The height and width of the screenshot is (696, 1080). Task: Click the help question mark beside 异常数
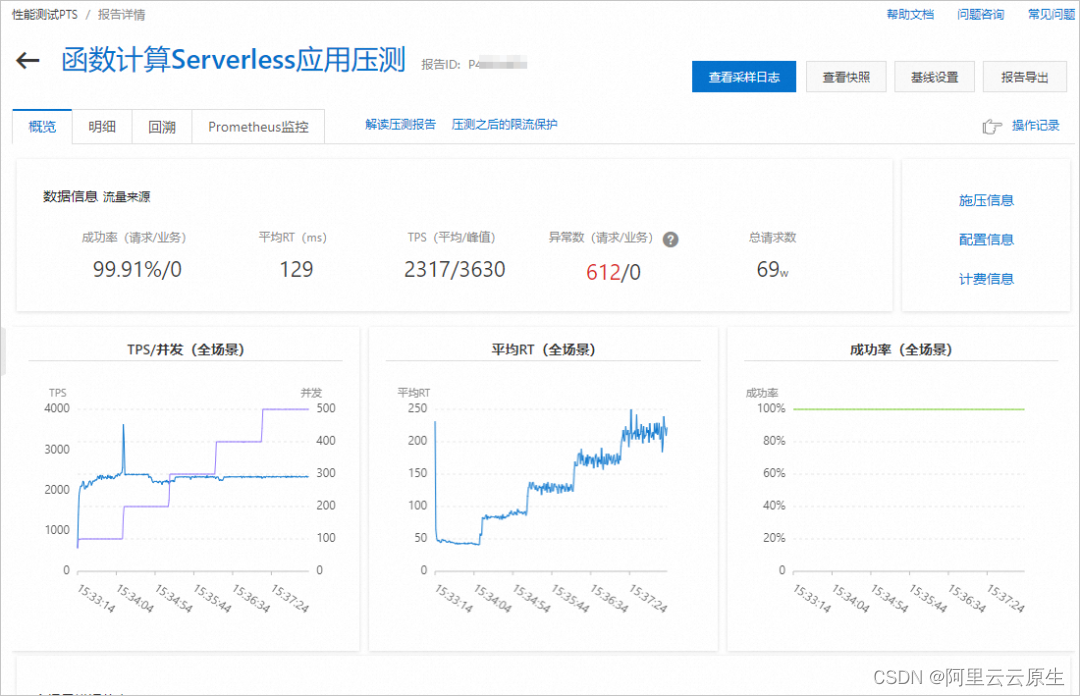pos(670,239)
